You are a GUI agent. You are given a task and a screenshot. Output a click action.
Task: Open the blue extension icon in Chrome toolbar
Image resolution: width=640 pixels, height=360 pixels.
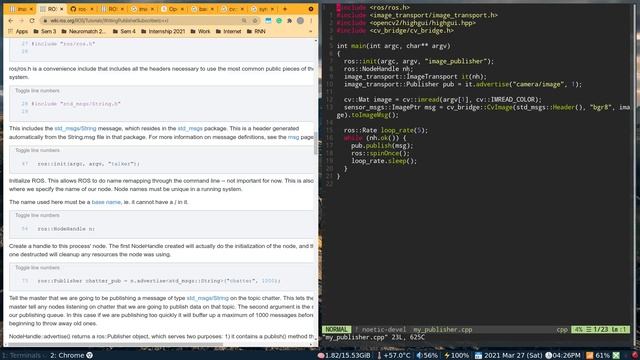[268, 20]
